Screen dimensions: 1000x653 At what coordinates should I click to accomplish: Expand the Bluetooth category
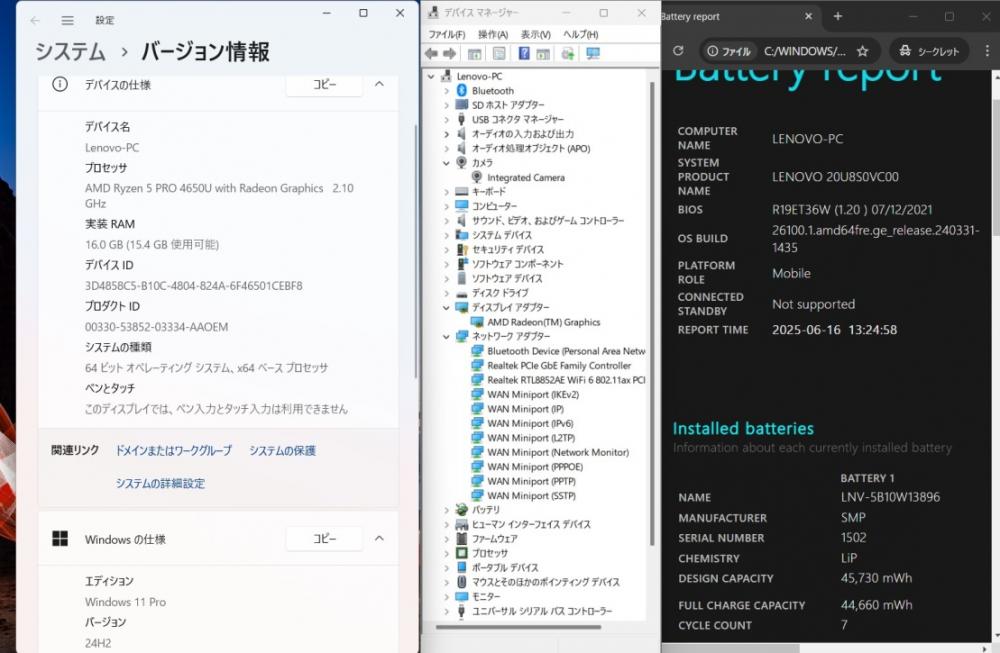446,91
